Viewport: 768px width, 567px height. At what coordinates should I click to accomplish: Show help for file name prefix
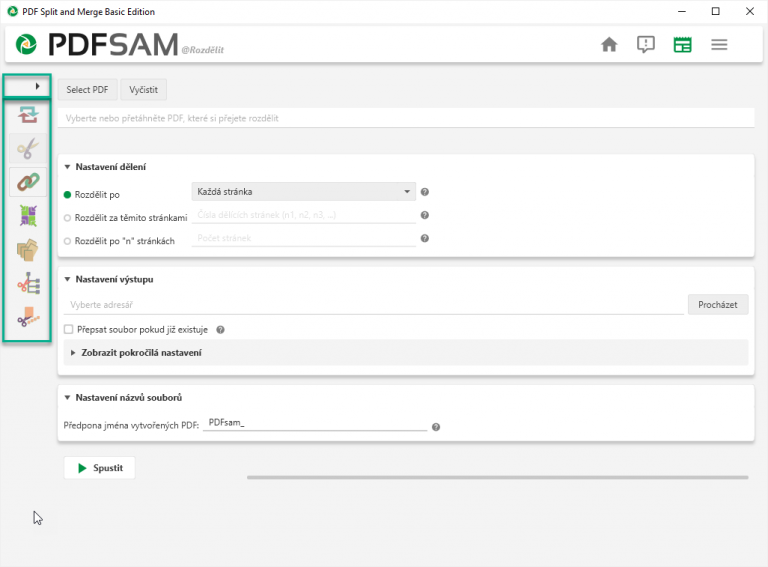coord(436,427)
